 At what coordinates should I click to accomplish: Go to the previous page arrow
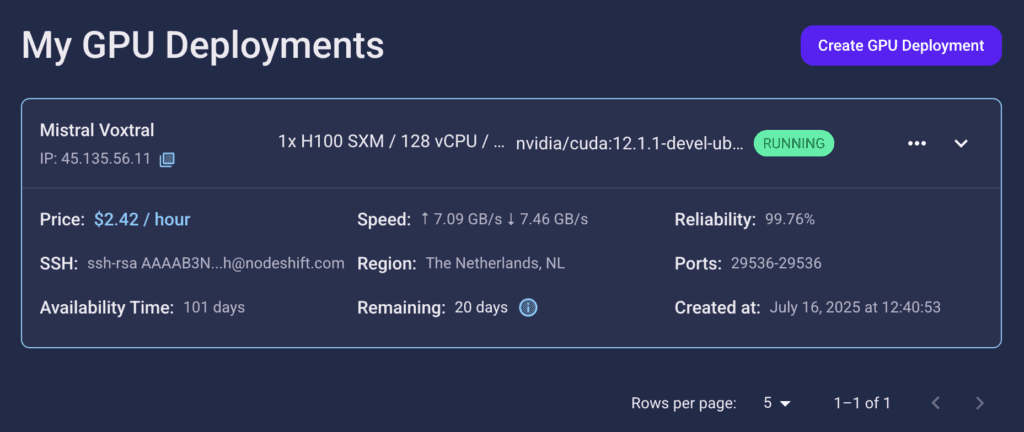(935, 403)
